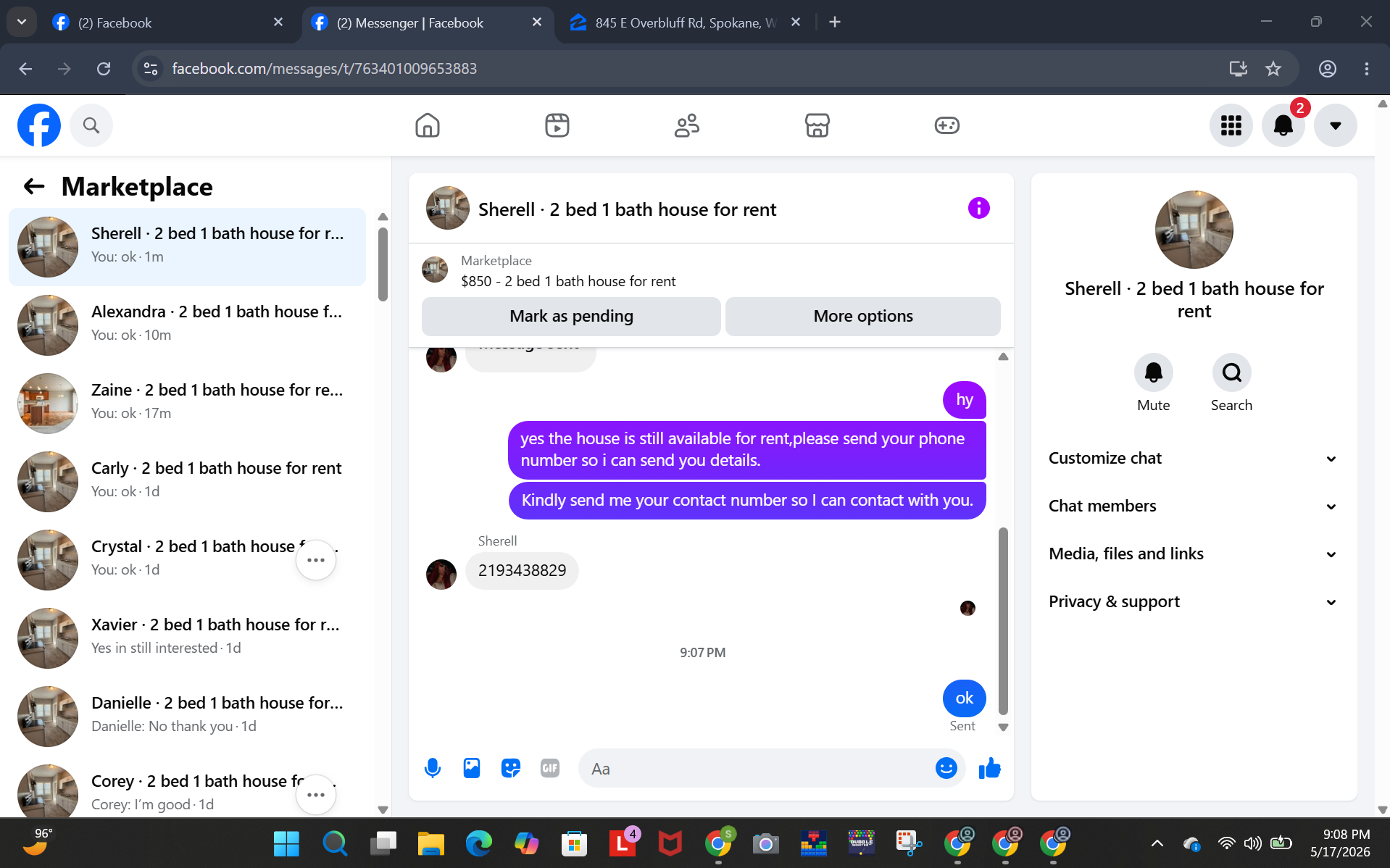Open the Alexandra conversation
Image resolution: width=1390 pixels, height=868 pixels.
187,325
